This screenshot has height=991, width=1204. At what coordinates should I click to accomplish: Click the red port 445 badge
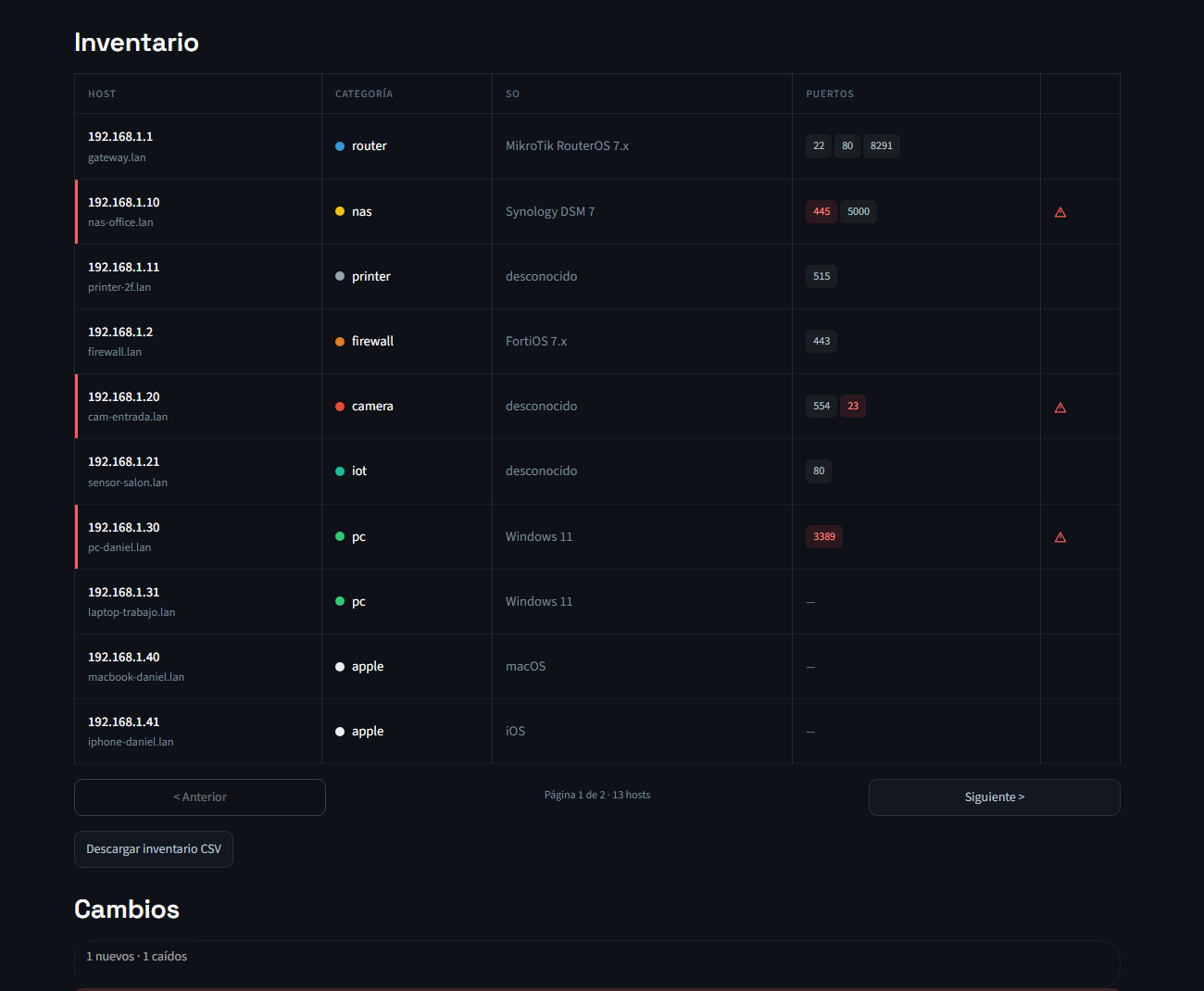tap(821, 211)
